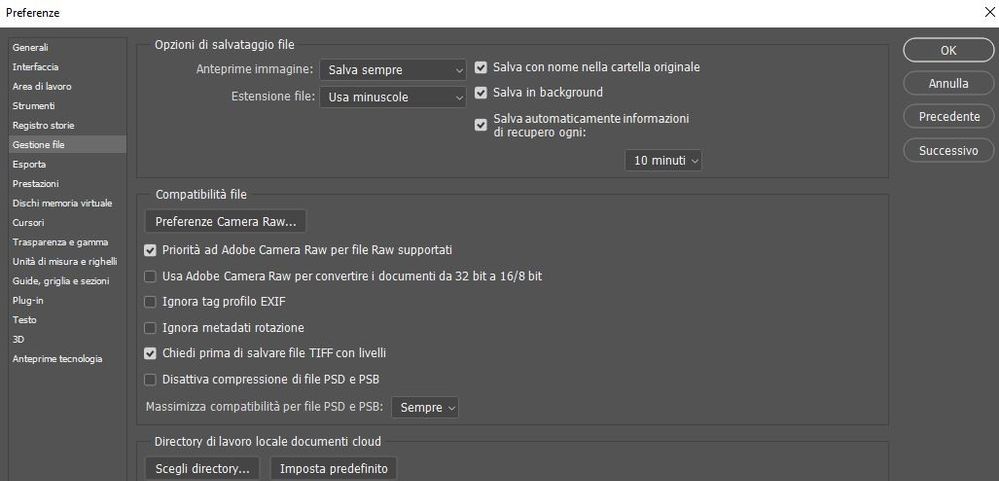Select Cursori in the sidebar
The width and height of the screenshot is (999, 481).
(67, 222)
